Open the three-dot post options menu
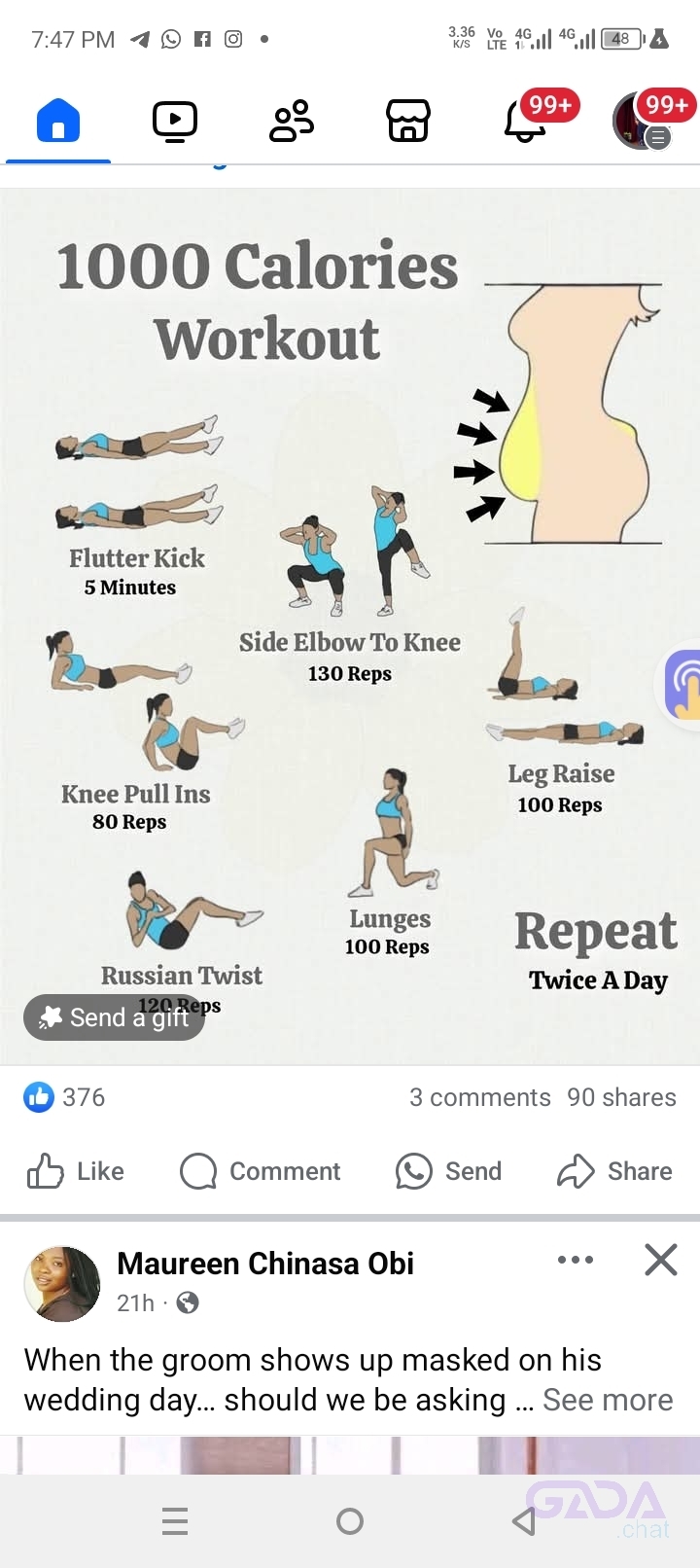The width and height of the screenshot is (700, 1568). 576,1260
